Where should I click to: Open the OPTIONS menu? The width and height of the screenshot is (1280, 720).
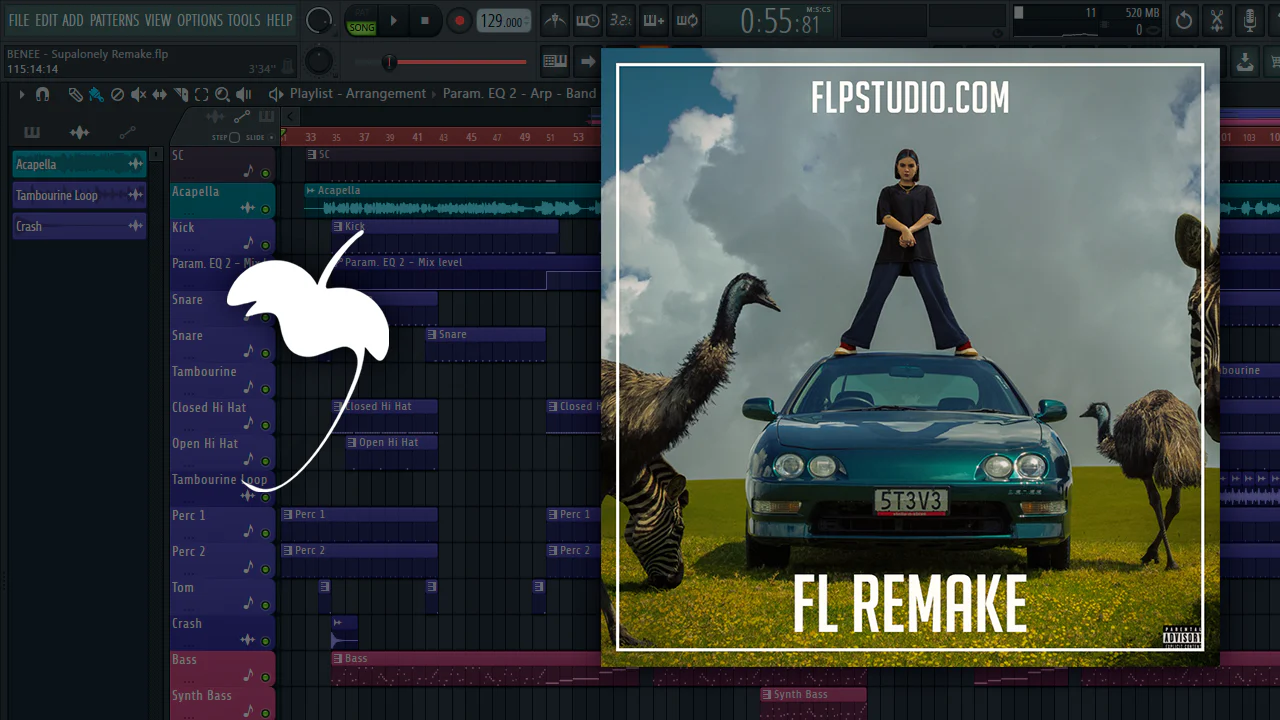tap(200, 20)
